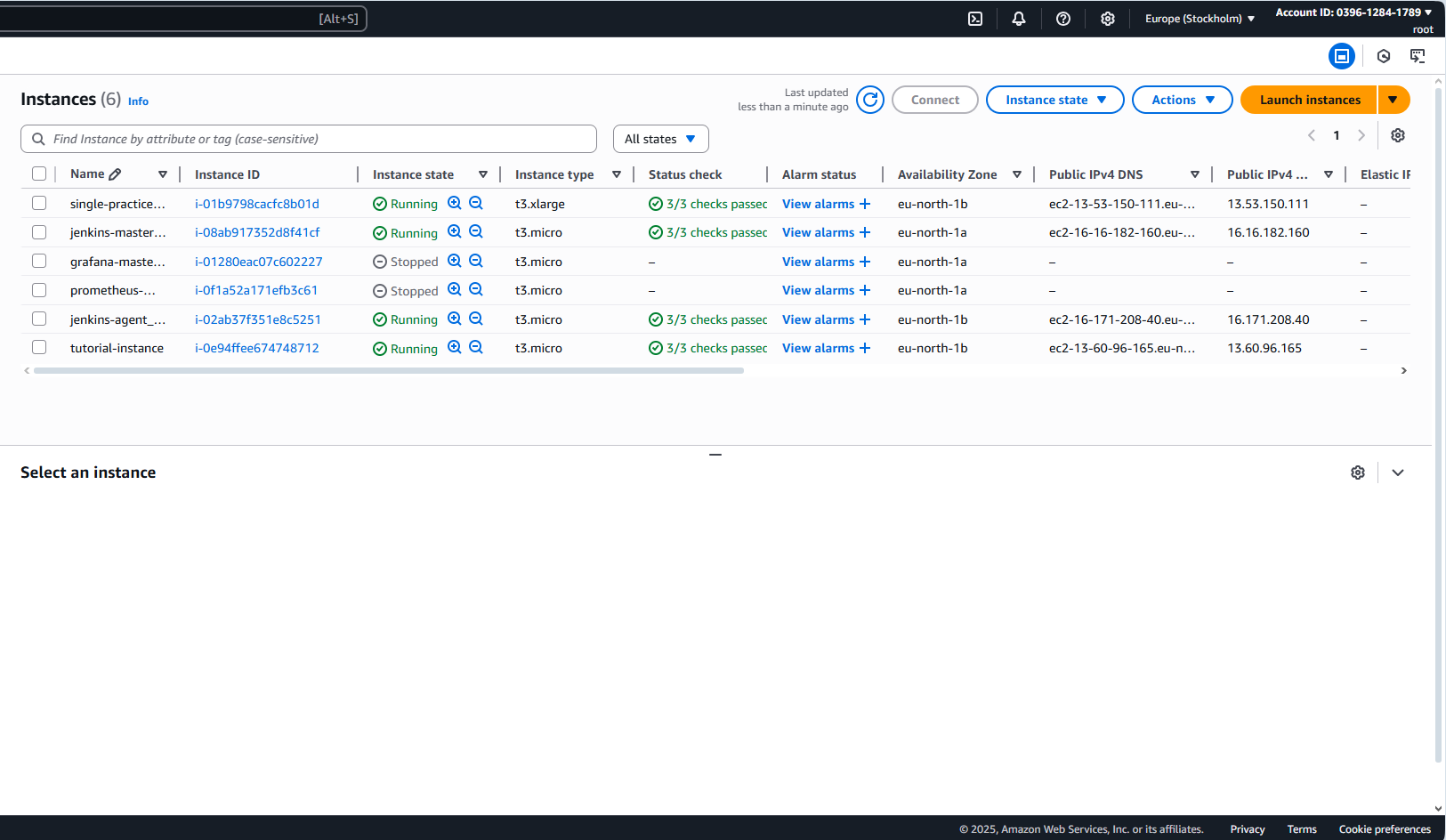Open the Actions dropdown menu
This screenshot has height=840, width=1446.
click(1182, 100)
